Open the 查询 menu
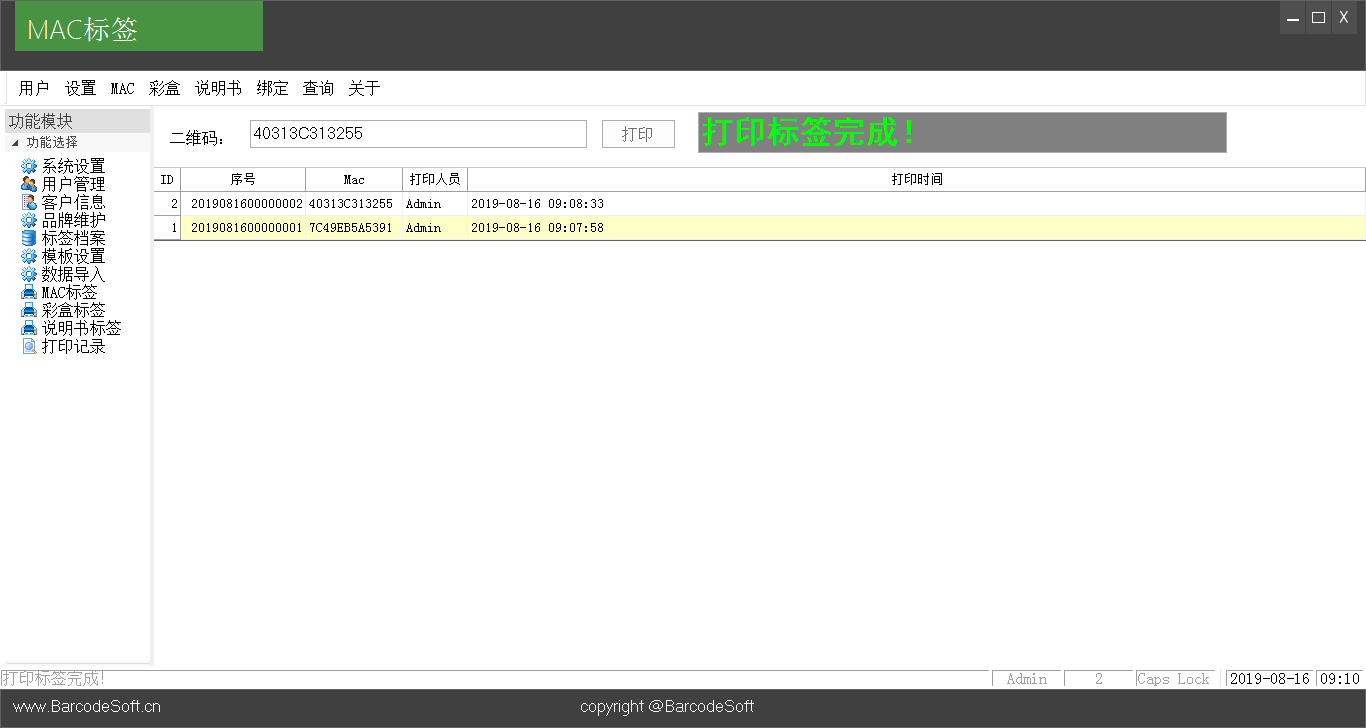The image size is (1366, 728). tap(318, 88)
